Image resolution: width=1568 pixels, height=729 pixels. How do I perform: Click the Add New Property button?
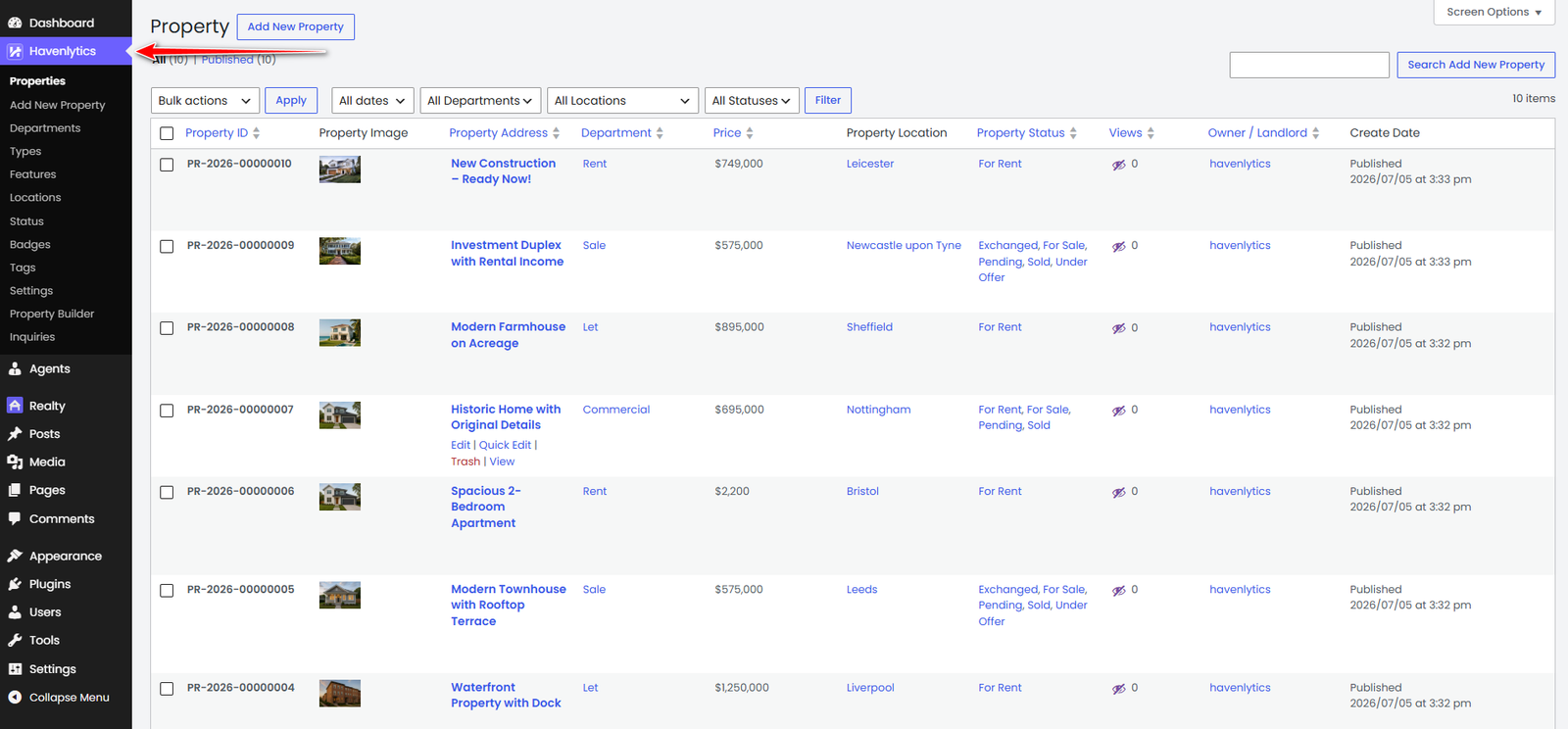click(x=296, y=26)
